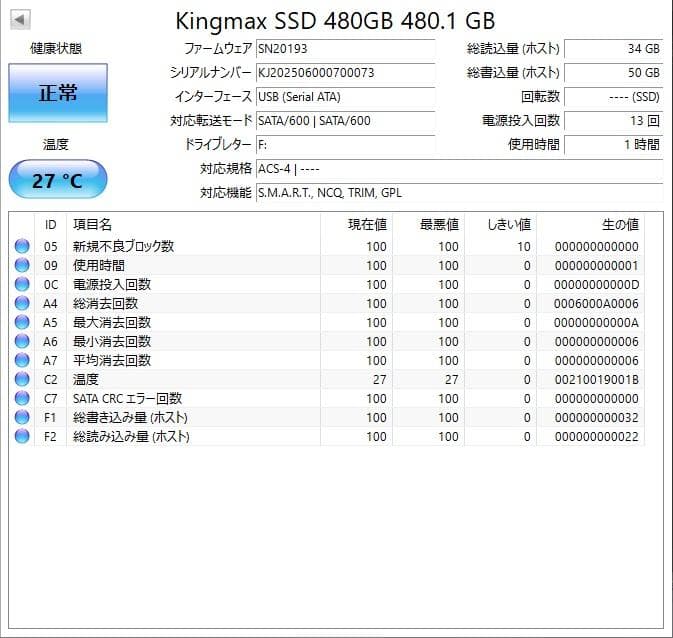Click raw value 00000000000D
This screenshot has width=673, height=638.
click(x=596, y=284)
